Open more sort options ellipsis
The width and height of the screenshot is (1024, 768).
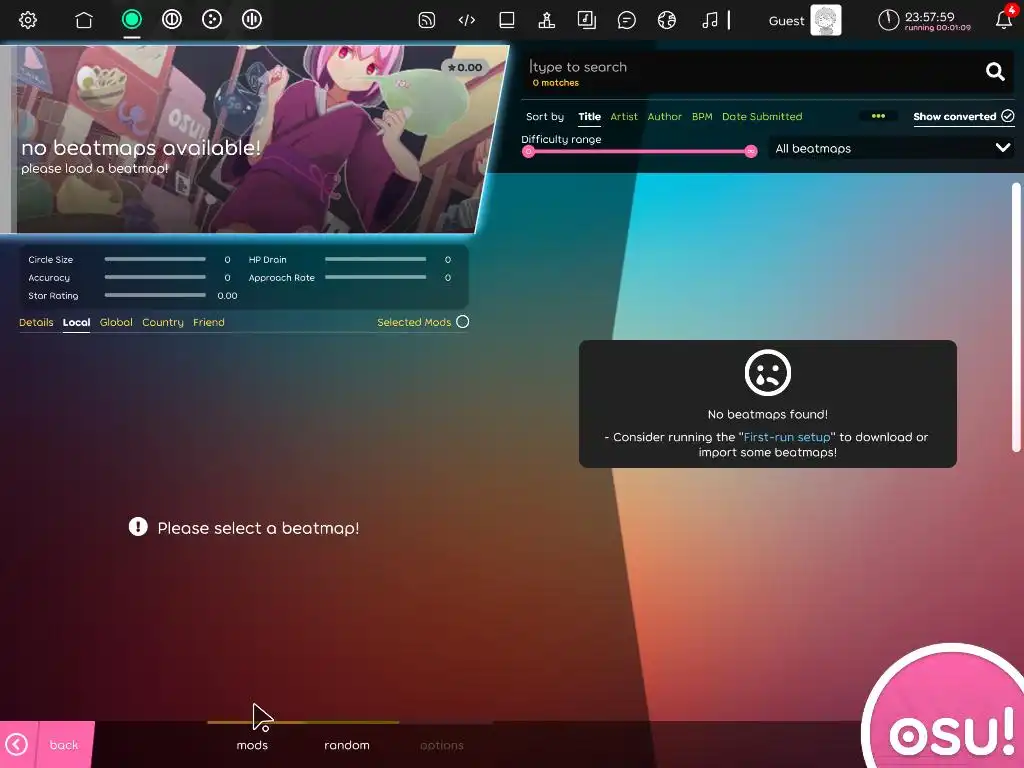[878, 116]
